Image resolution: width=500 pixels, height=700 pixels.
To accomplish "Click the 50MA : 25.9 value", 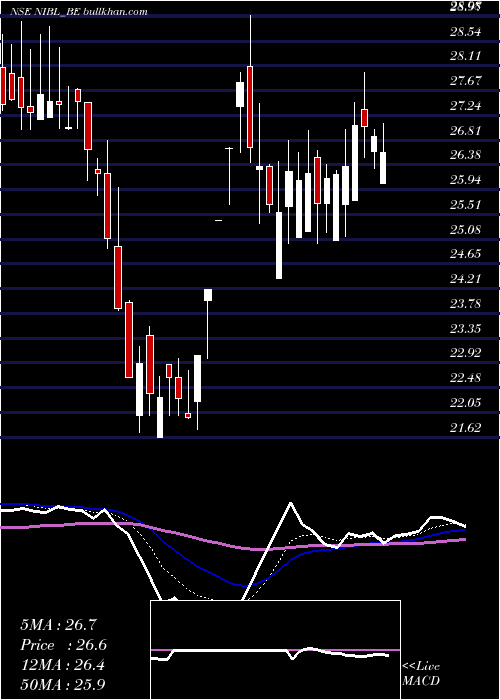I will coord(63,685).
